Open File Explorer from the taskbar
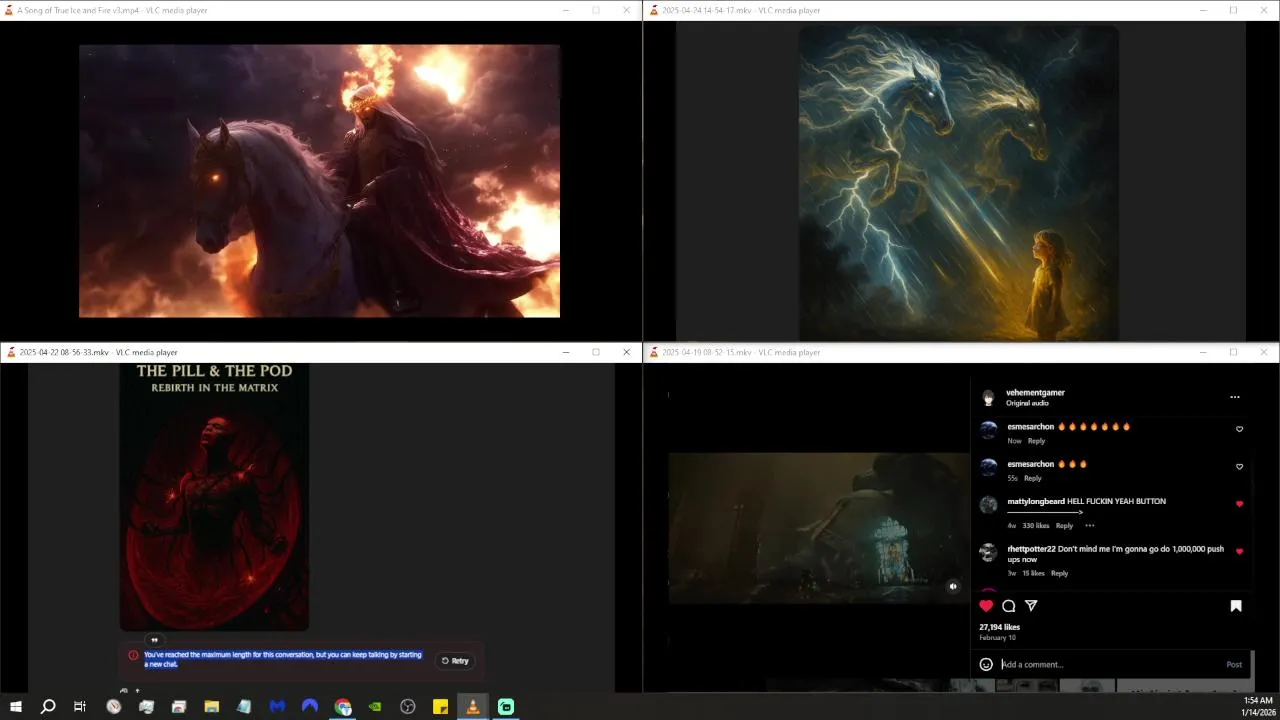The width and height of the screenshot is (1280, 720). pyautogui.click(x=212, y=707)
